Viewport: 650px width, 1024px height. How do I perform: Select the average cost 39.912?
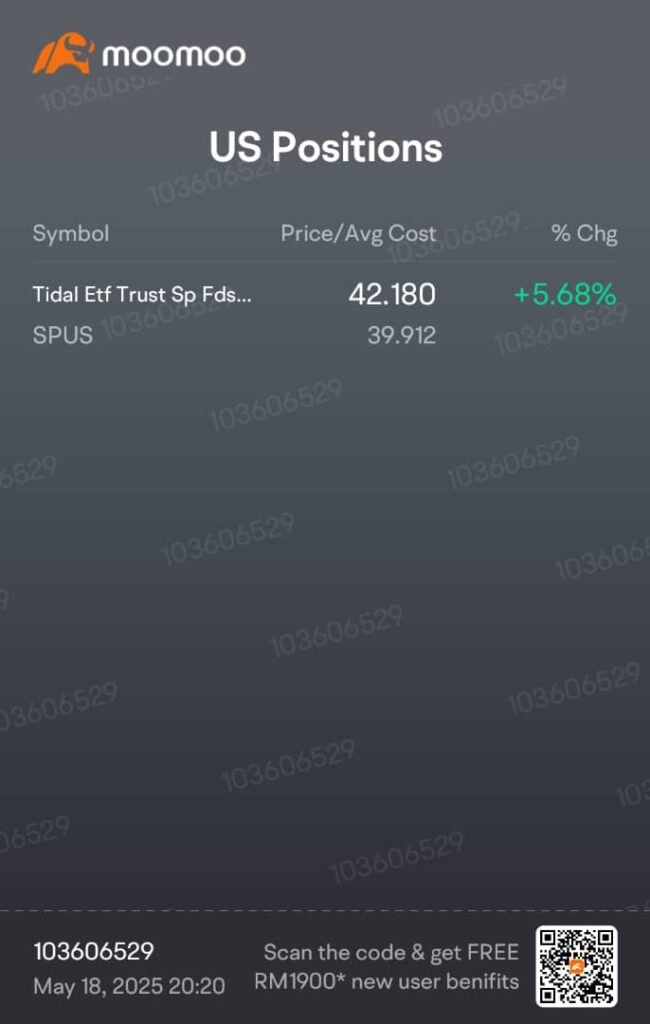point(401,335)
